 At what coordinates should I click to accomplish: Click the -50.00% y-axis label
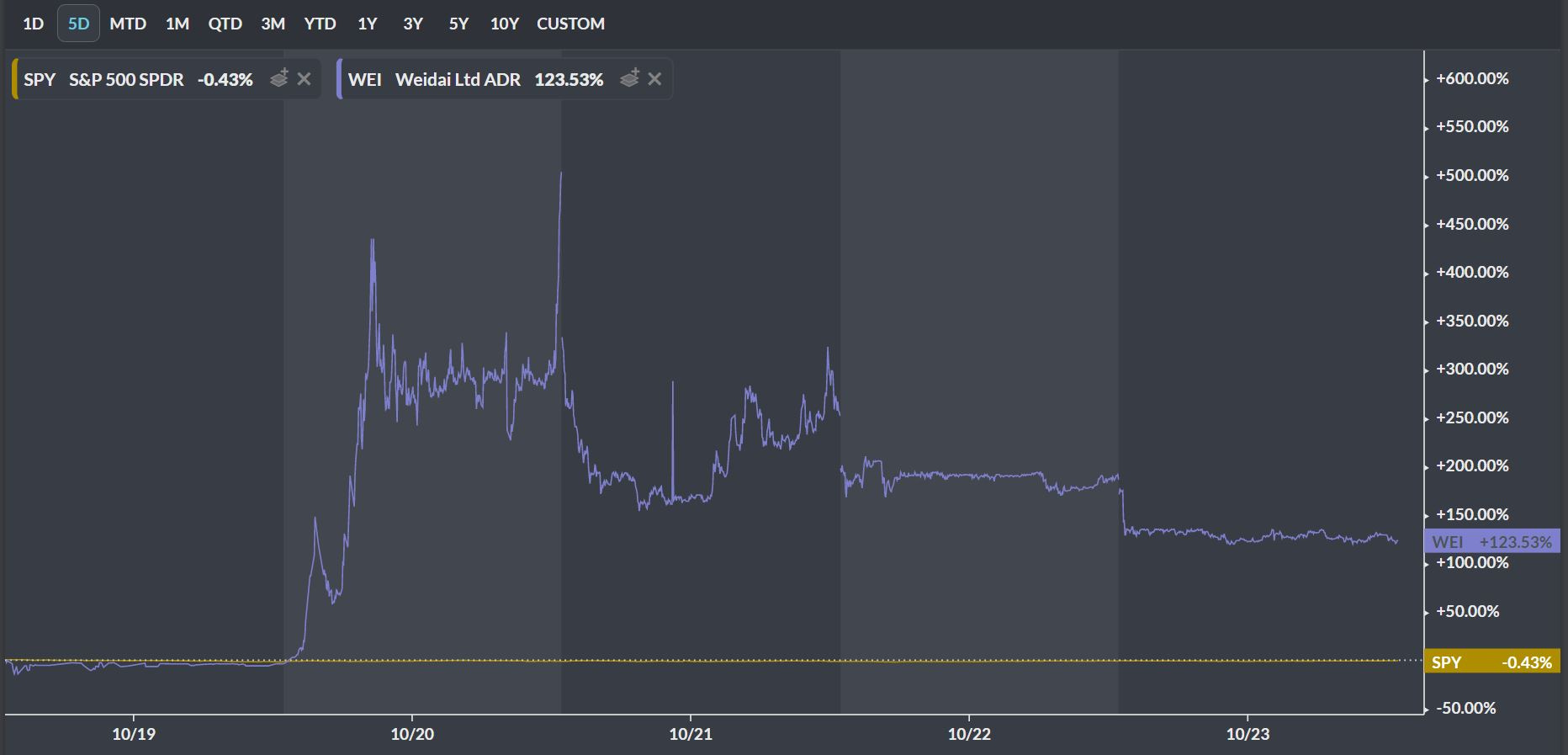[x=1467, y=708]
